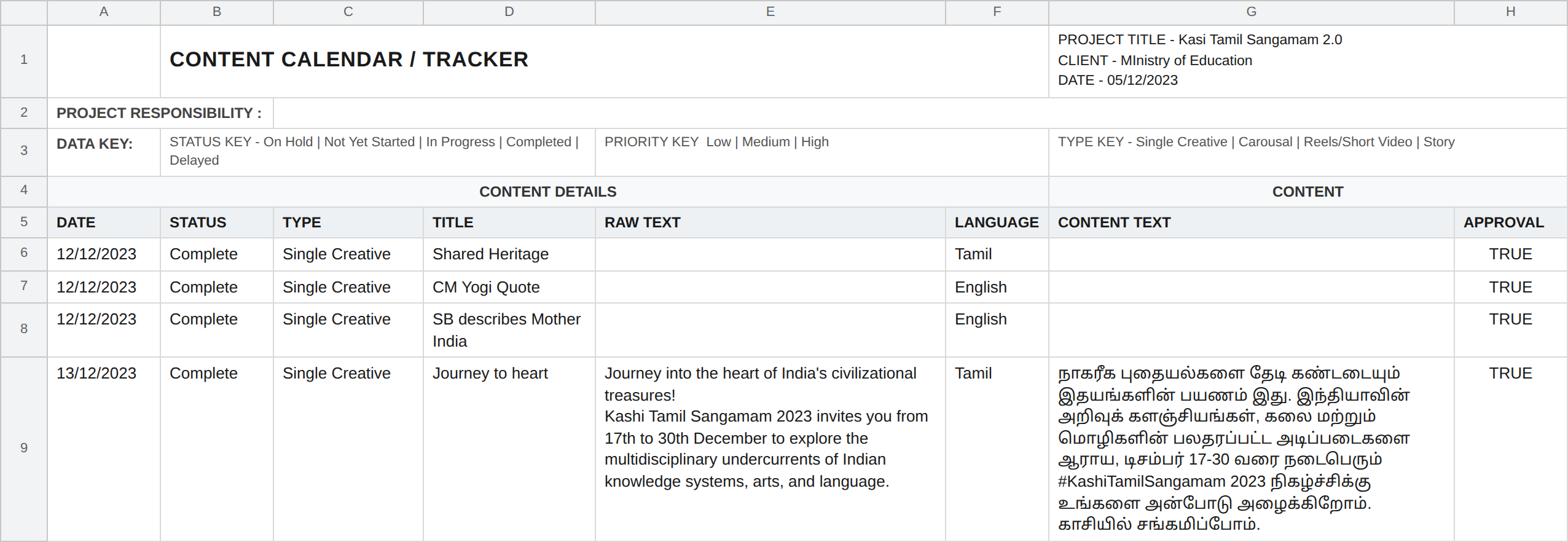Click the TYPE column heading cell
The height and width of the screenshot is (542, 1568).
point(348,222)
